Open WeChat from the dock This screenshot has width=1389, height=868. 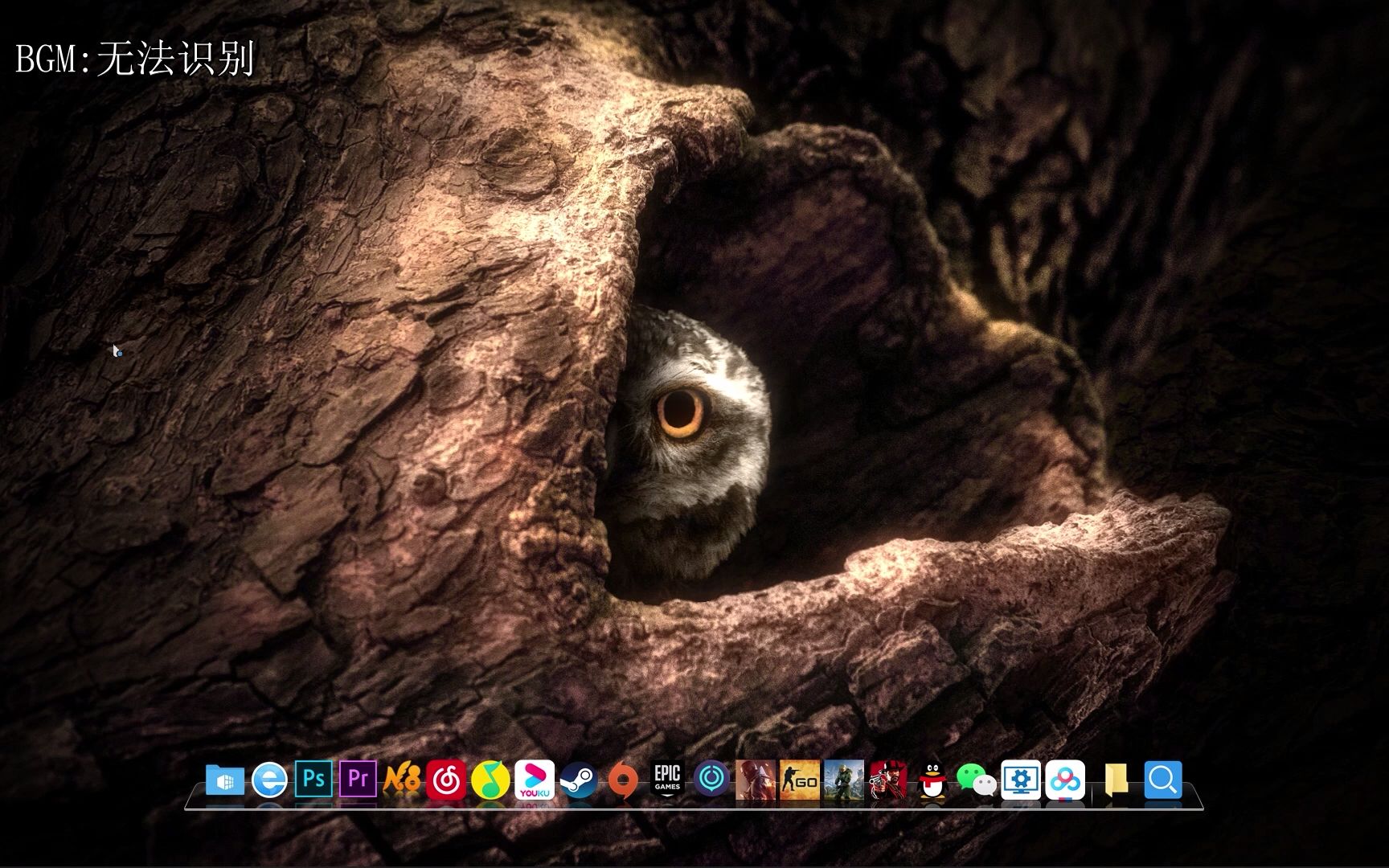[x=976, y=780]
